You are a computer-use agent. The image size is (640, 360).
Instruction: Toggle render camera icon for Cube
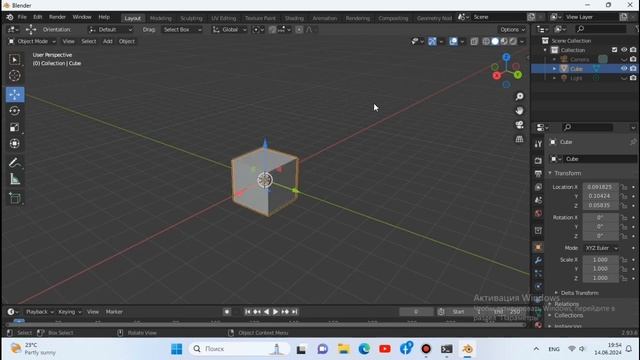(633, 69)
